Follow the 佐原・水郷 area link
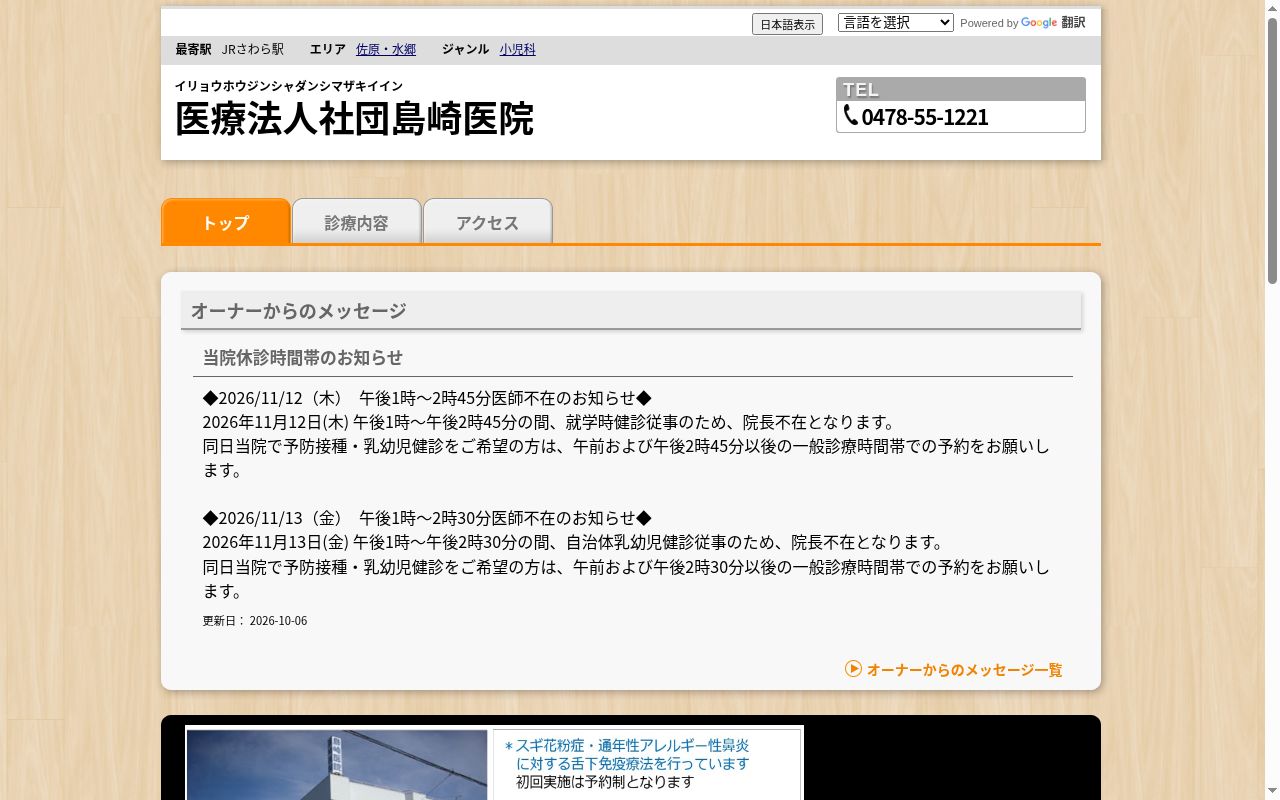The height and width of the screenshot is (800, 1280). 386,49
